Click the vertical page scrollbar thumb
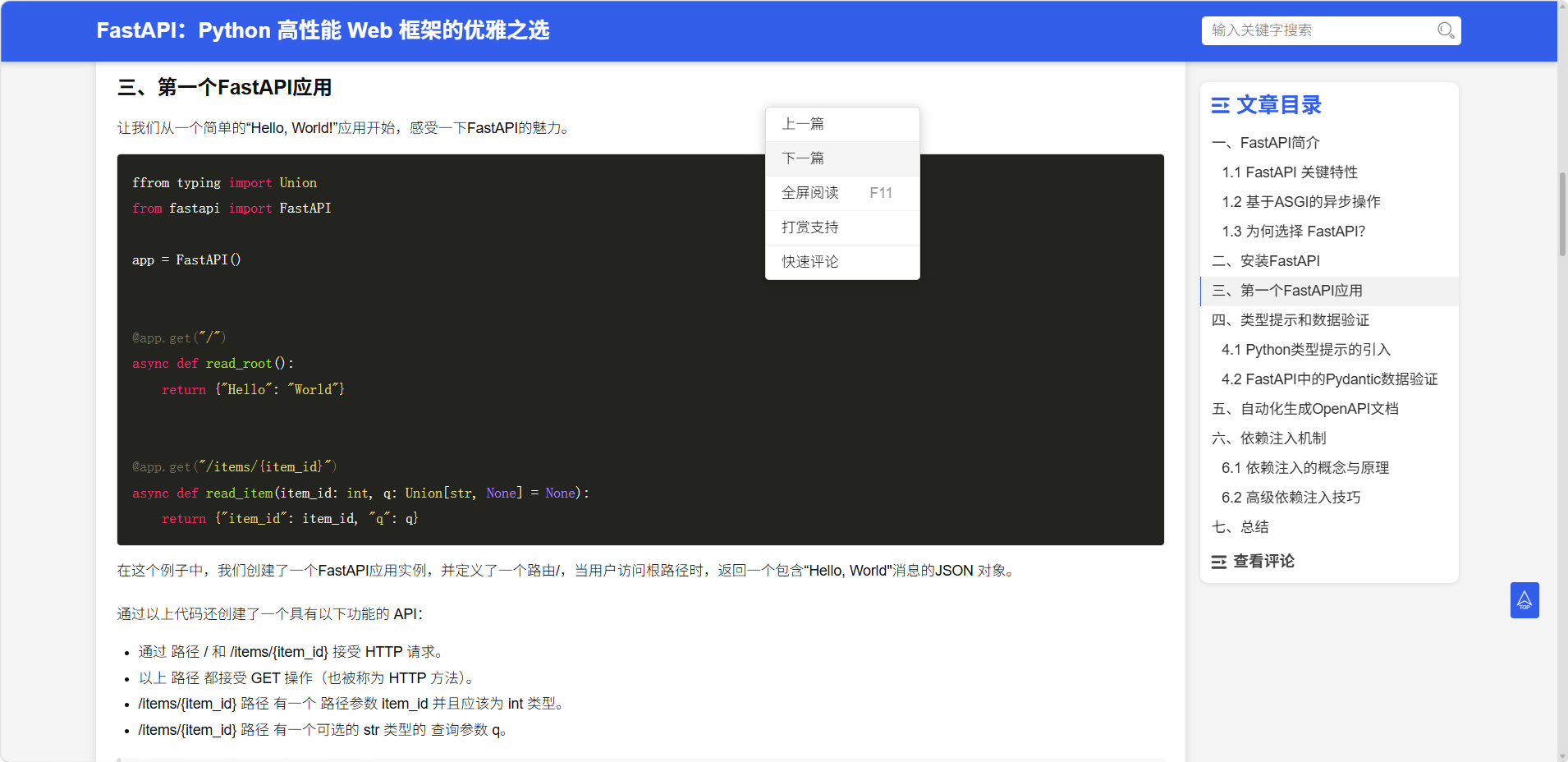Screen dimensions: 1568x762 click(1562, 215)
